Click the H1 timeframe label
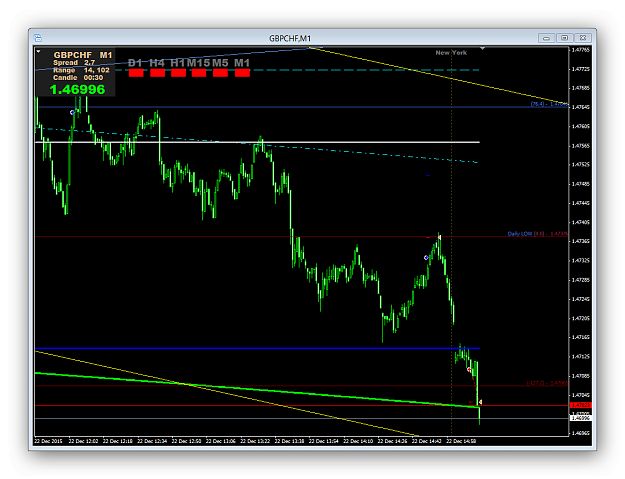625x479 pixels. pyautogui.click(x=178, y=63)
